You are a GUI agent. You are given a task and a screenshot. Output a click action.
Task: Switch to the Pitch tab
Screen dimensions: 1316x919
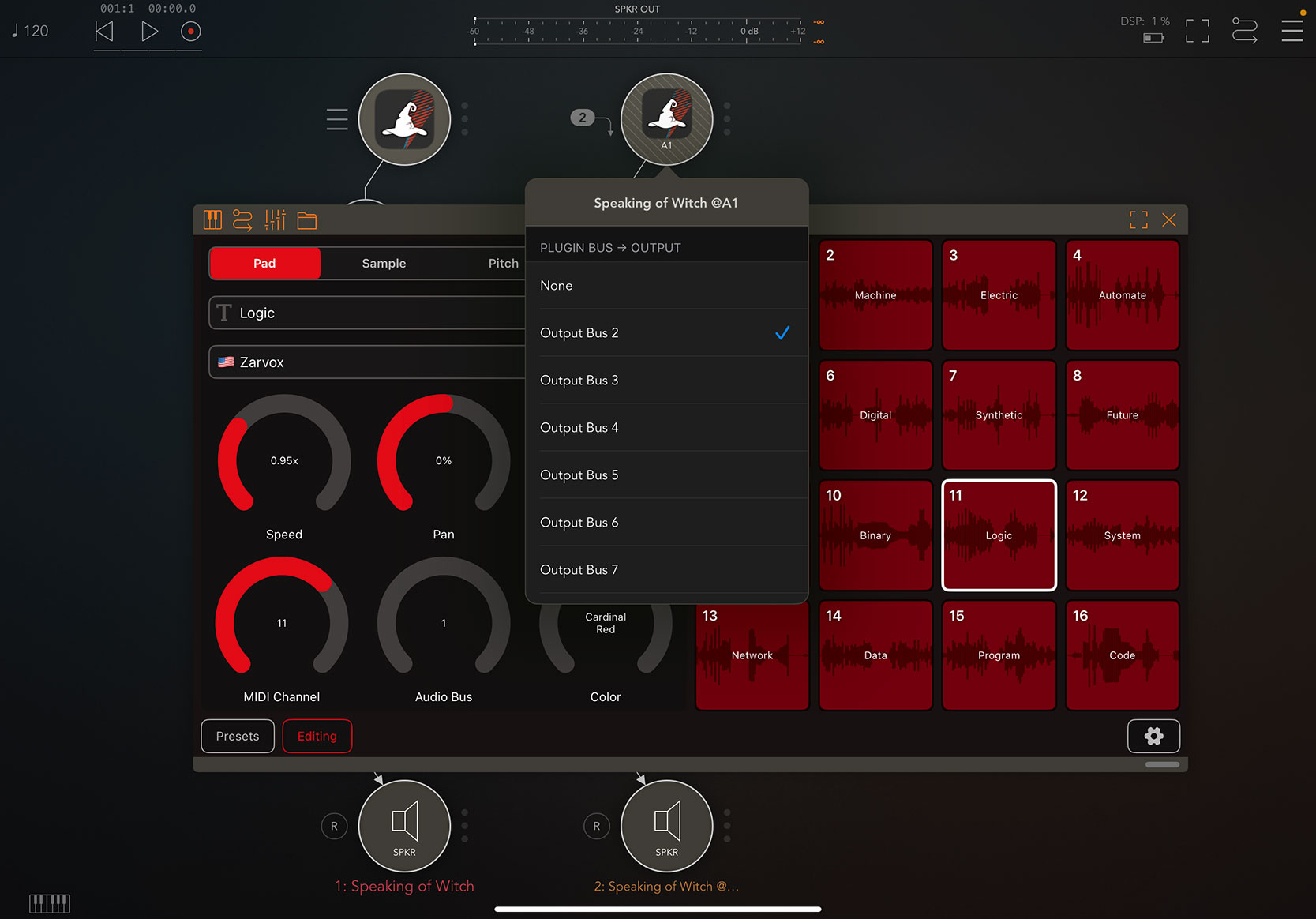tap(503, 263)
